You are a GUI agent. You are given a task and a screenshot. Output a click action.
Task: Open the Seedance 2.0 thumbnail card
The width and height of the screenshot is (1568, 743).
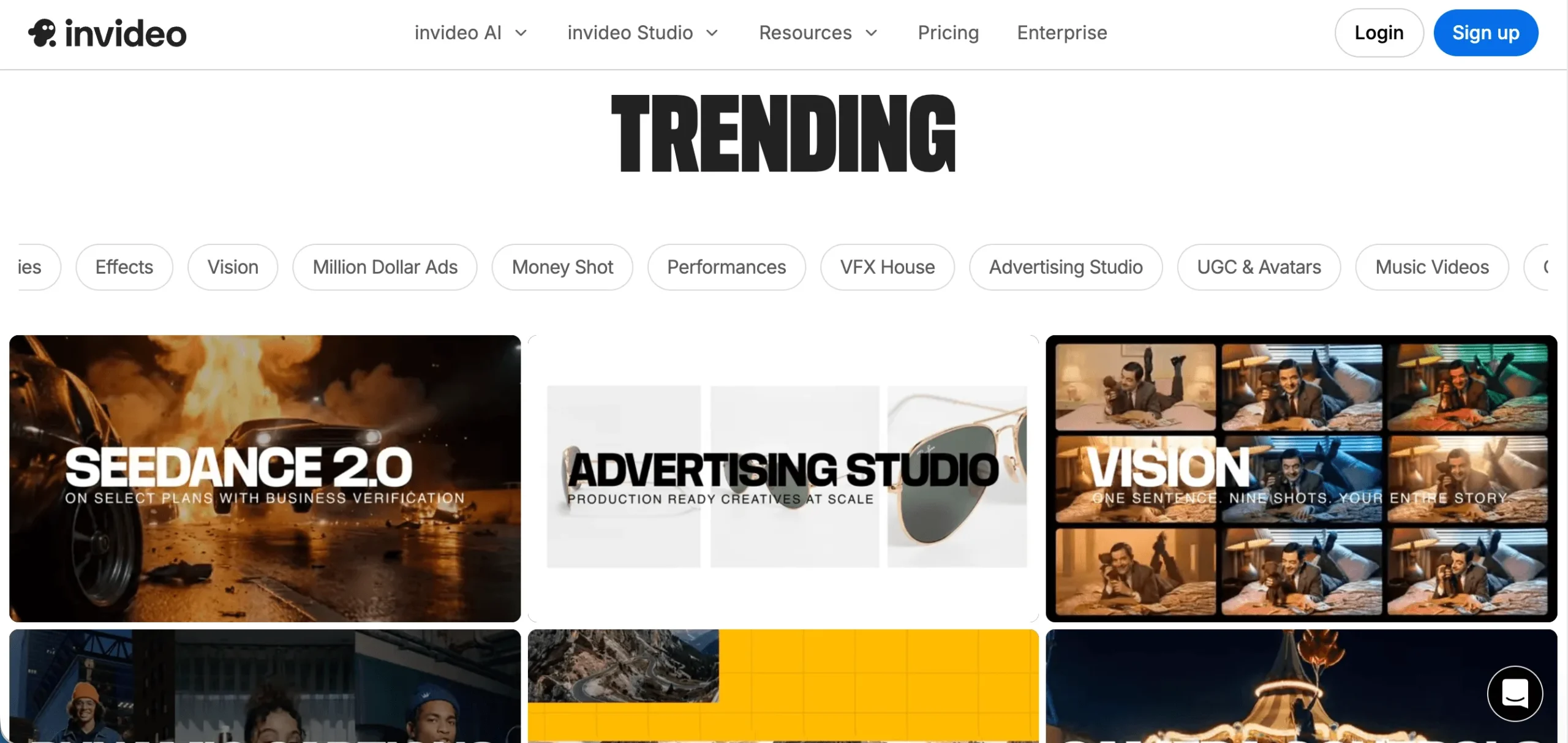(265, 478)
